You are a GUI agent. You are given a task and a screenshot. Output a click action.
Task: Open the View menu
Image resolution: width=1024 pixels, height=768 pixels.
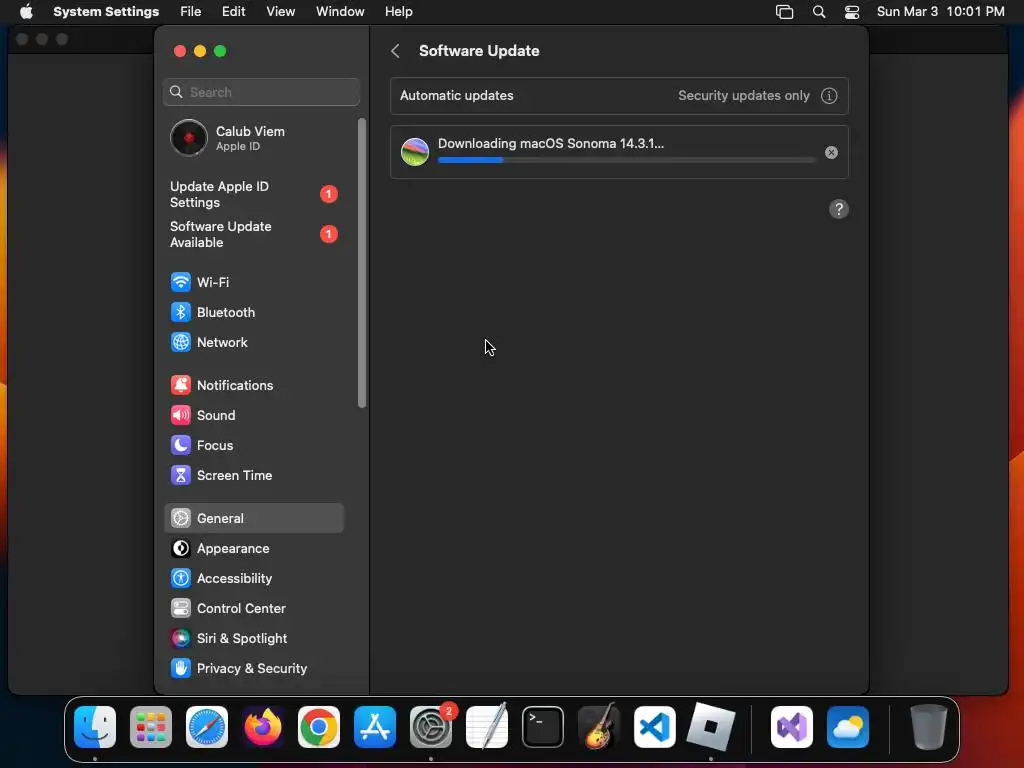(280, 12)
